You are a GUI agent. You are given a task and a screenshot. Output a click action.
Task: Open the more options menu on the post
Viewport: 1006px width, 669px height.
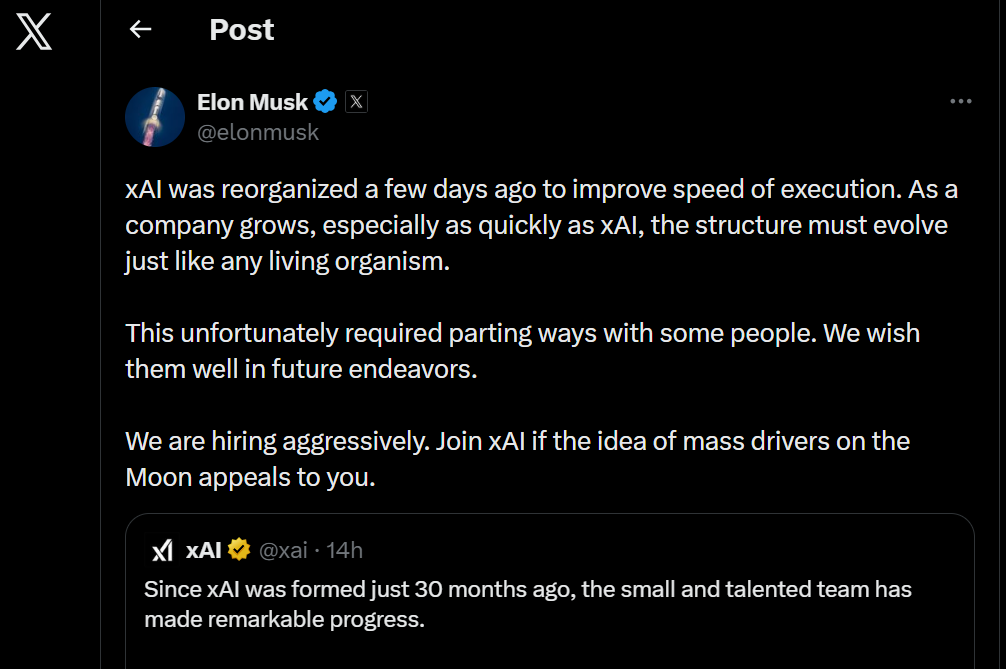(961, 100)
